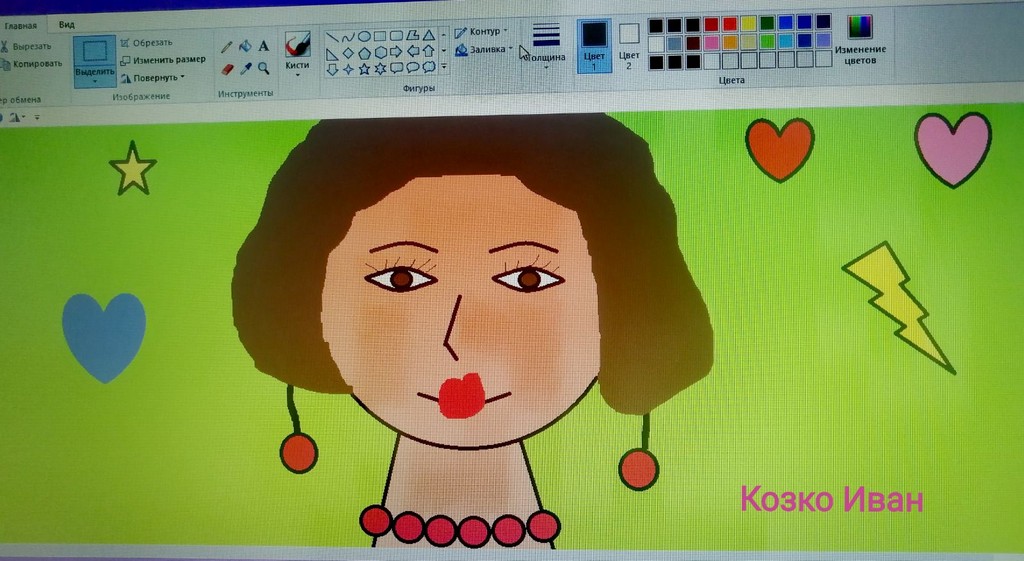1024x561 pixels.
Task: Open the Главная ribbon tab
Action: pos(20,25)
